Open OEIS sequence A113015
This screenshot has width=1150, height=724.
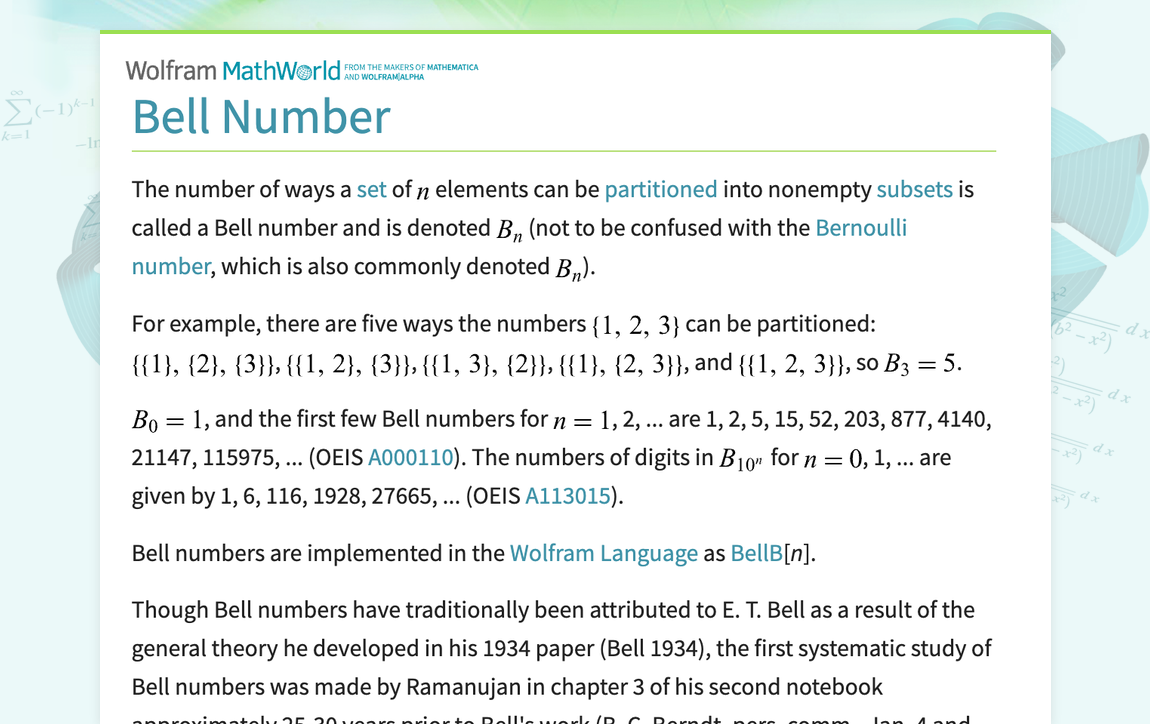pyautogui.click(x=568, y=495)
